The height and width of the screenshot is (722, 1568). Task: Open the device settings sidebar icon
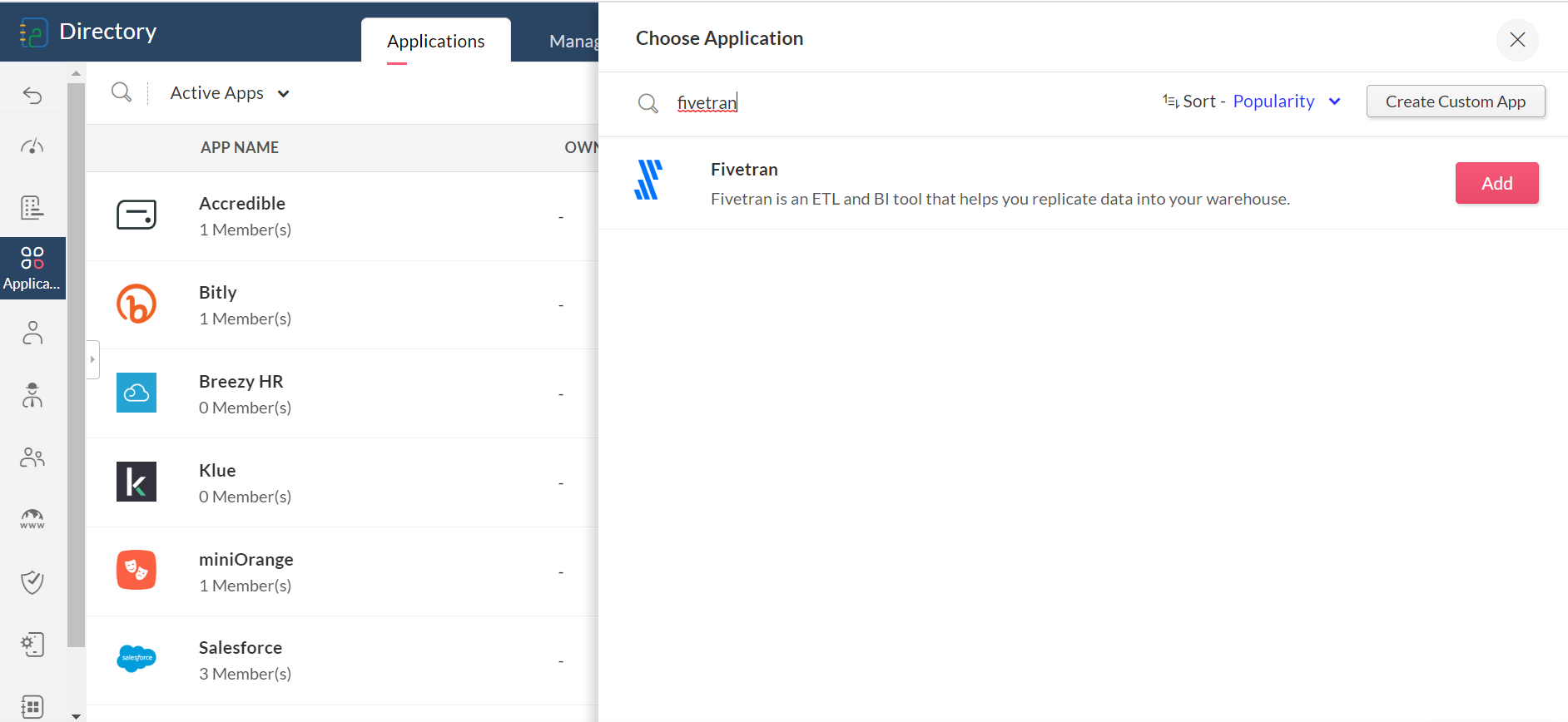tap(32, 645)
